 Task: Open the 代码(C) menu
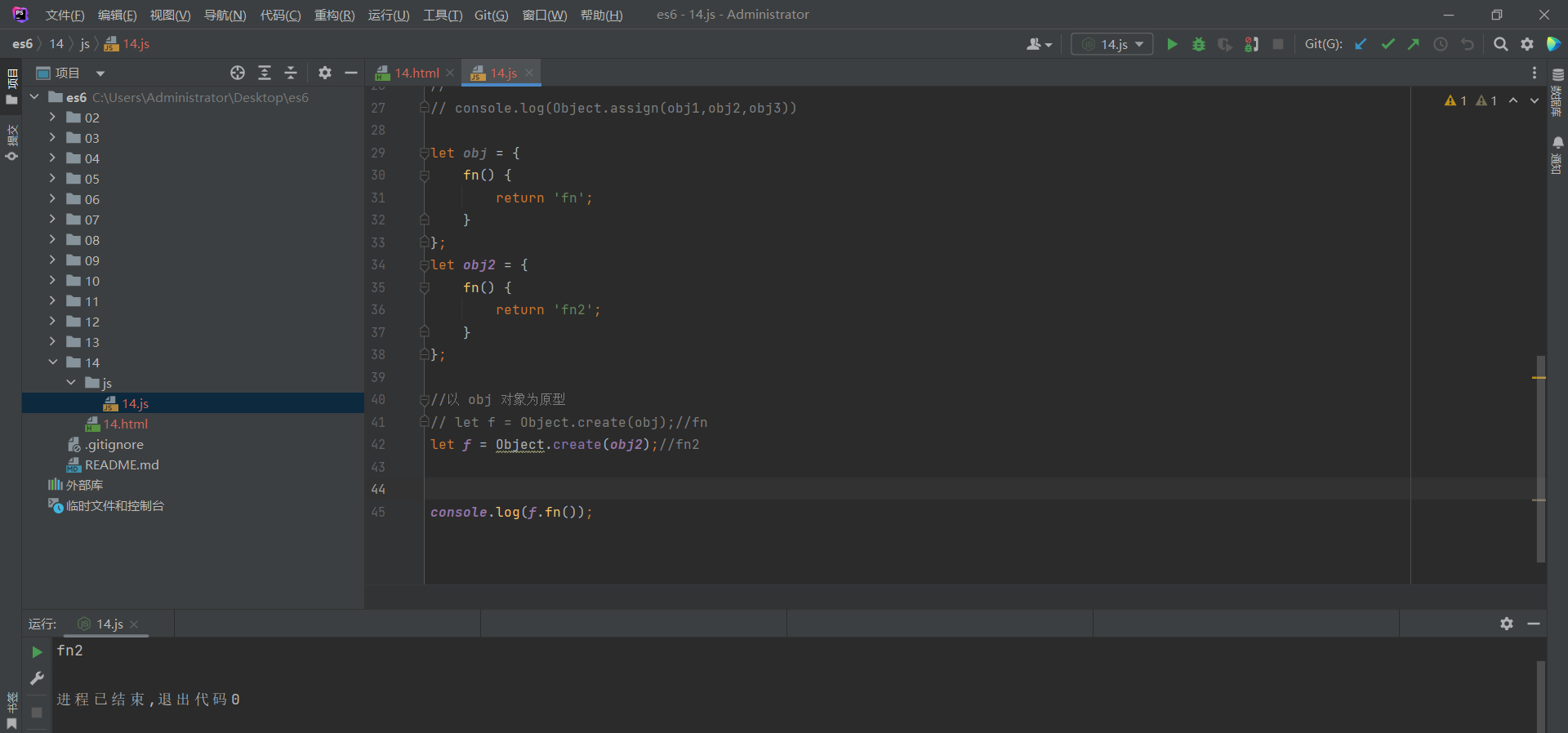[280, 15]
